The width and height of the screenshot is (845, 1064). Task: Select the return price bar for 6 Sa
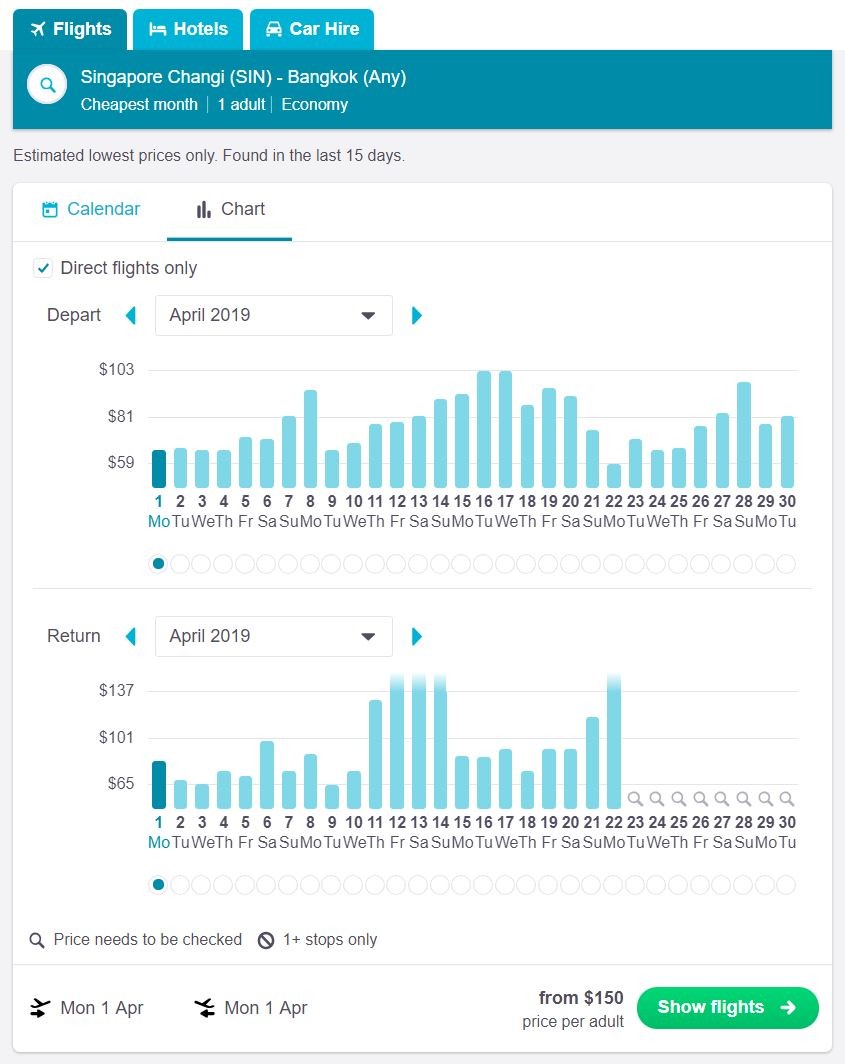point(267,775)
